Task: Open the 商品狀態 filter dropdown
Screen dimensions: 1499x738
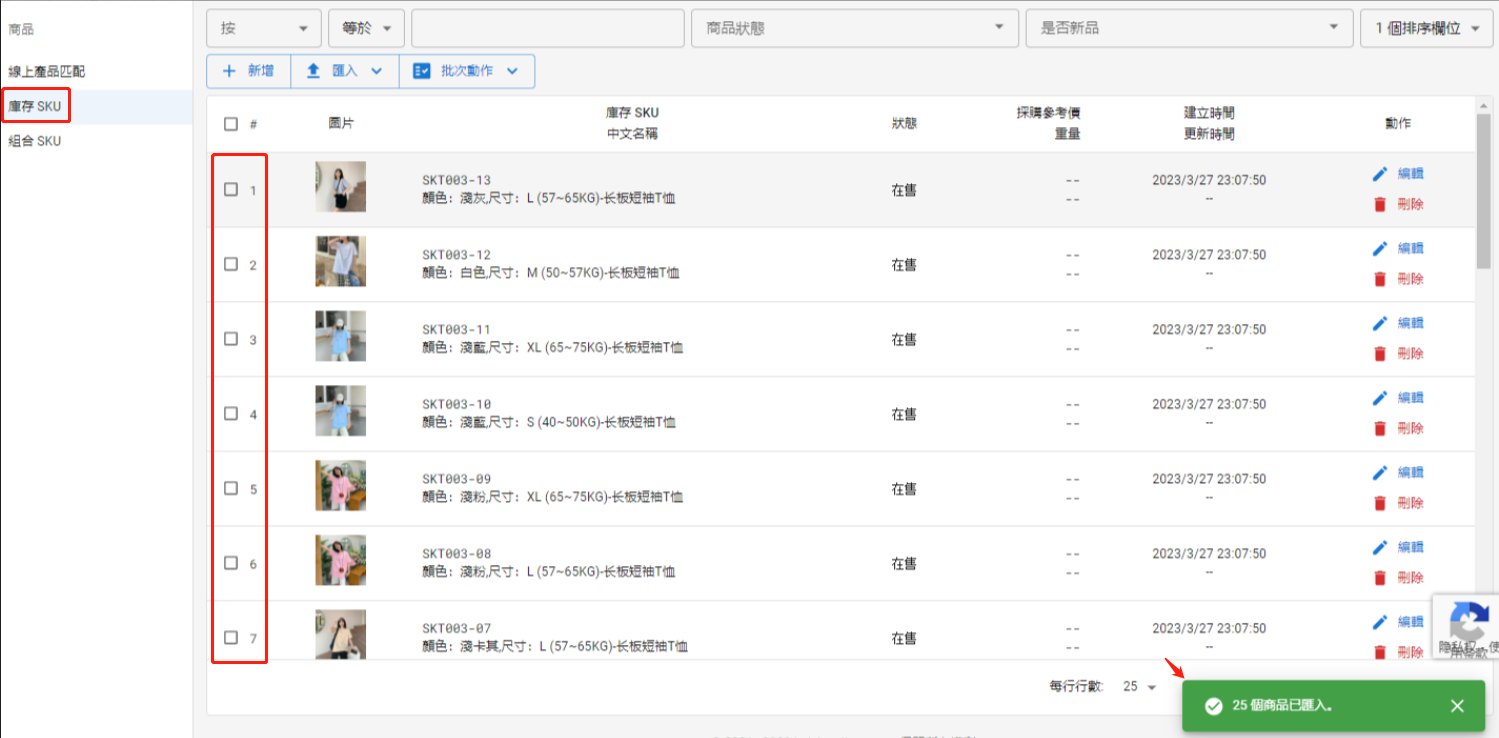Action: tap(855, 28)
